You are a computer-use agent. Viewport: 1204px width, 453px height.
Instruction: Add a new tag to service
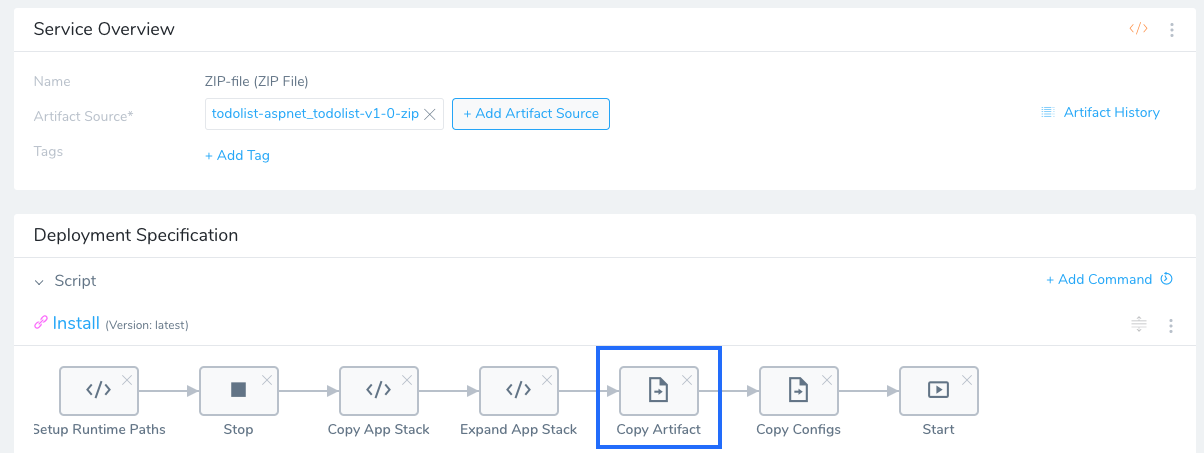click(x=237, y=155)
